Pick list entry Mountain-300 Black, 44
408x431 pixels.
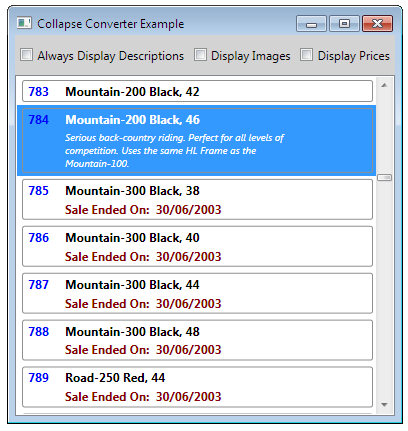[197, 293]
